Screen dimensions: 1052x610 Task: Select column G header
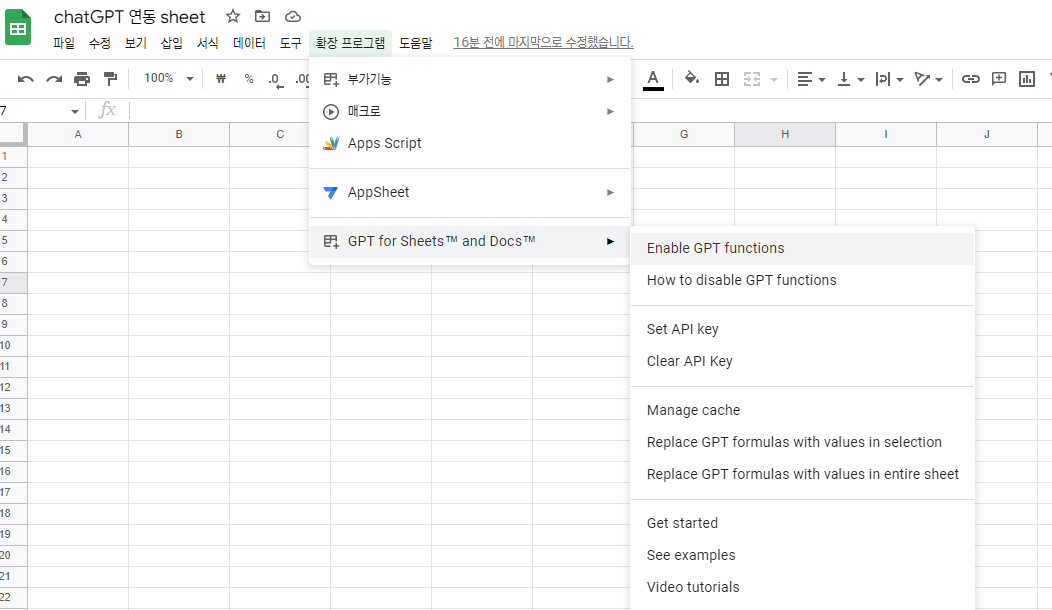[x=684, y=134]
